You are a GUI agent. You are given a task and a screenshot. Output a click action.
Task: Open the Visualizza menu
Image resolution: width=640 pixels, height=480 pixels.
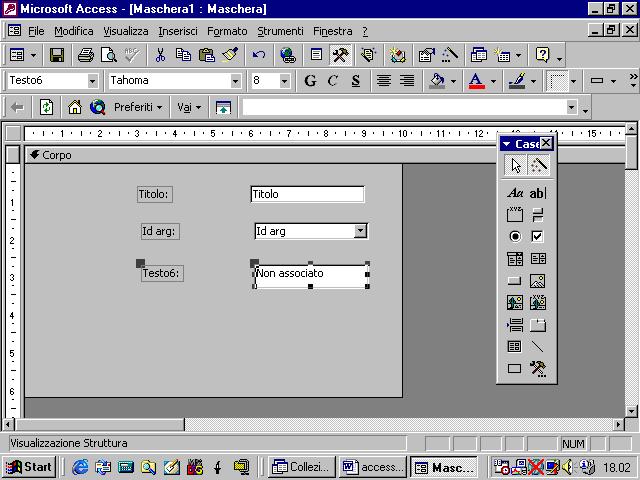click(x=126, y=31)
